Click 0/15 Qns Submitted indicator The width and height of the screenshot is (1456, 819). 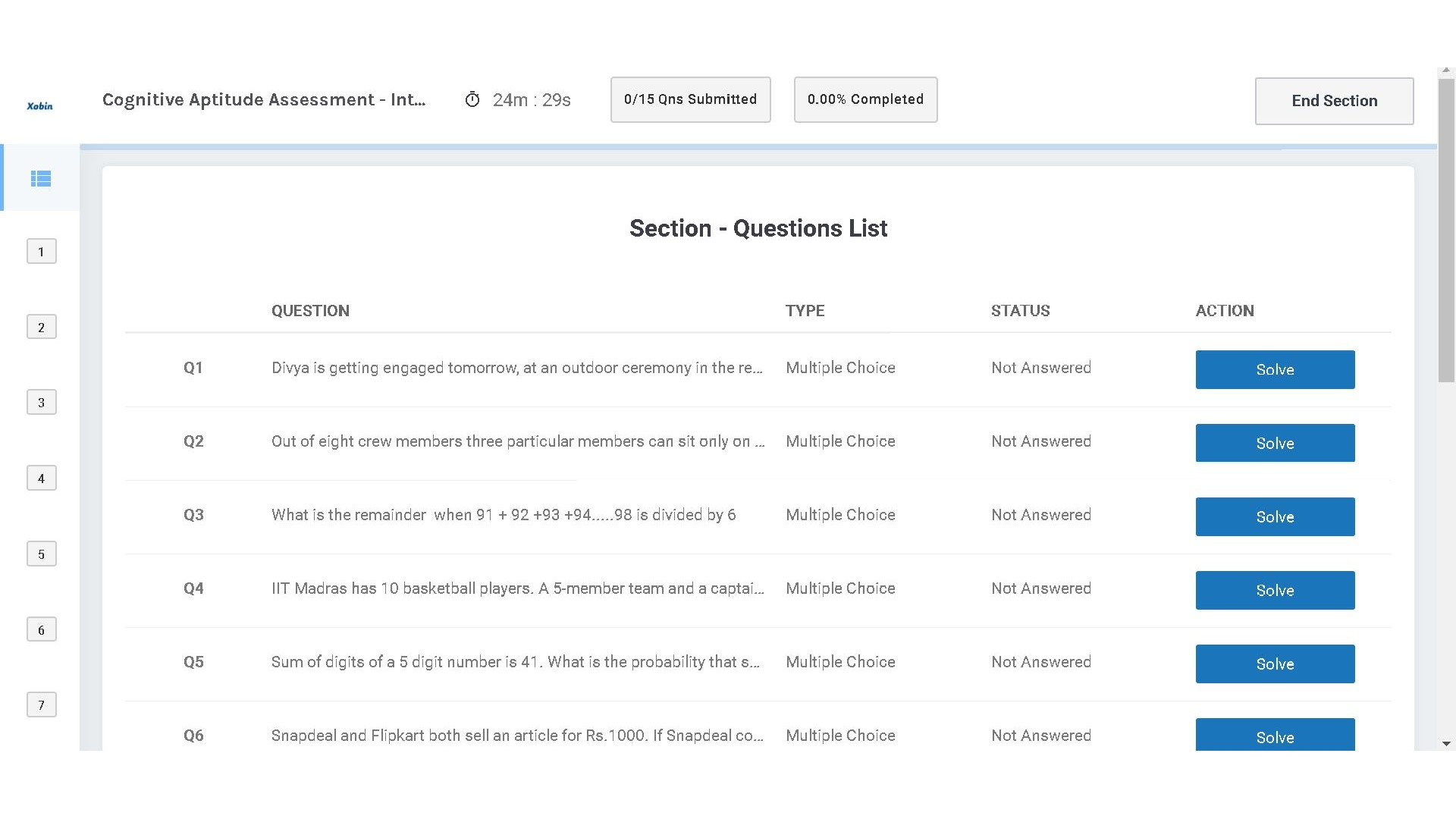click(x=691, y=99)
